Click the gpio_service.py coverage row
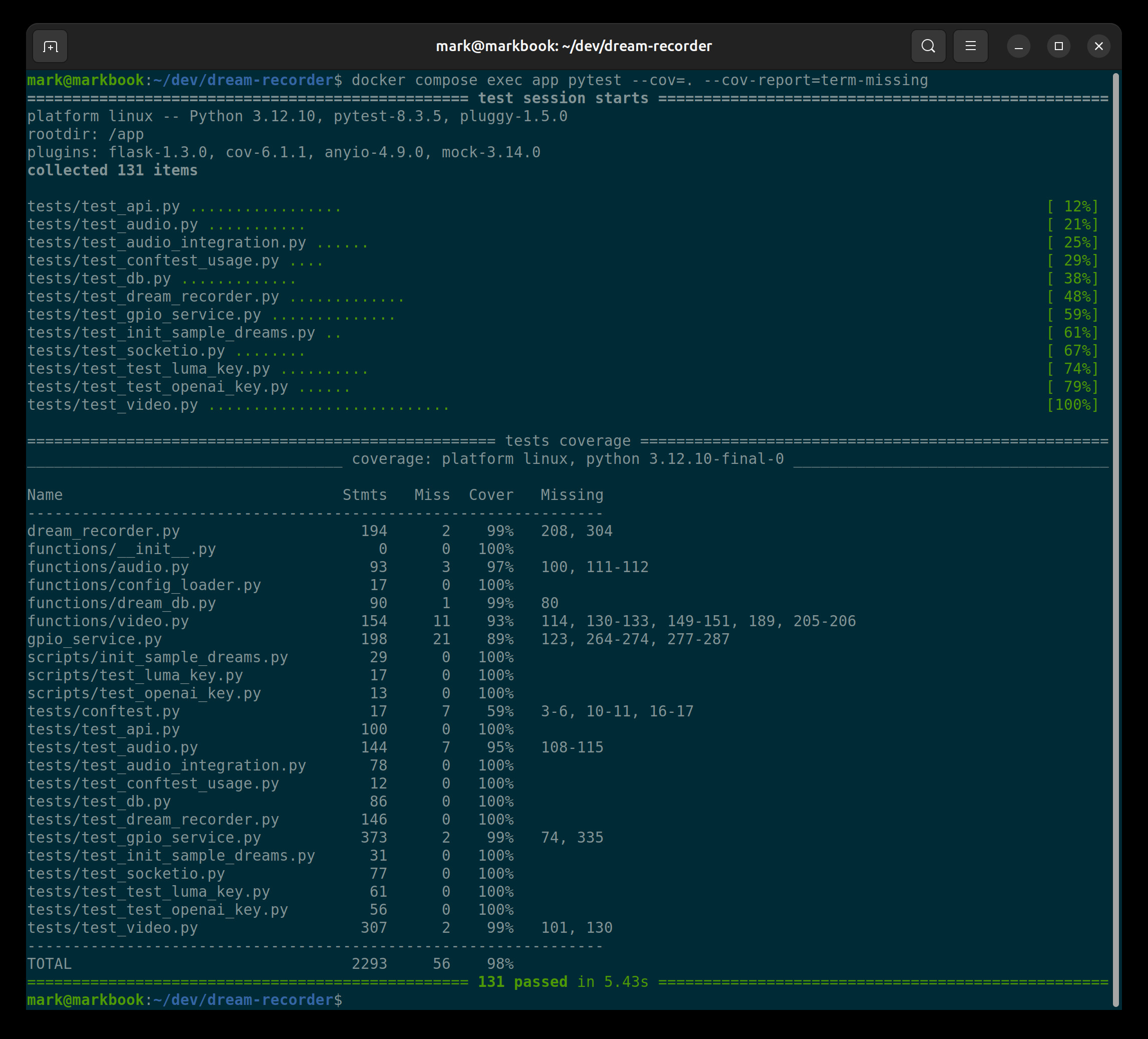This screenshot has width=1148, height=1039. [95, 639]
